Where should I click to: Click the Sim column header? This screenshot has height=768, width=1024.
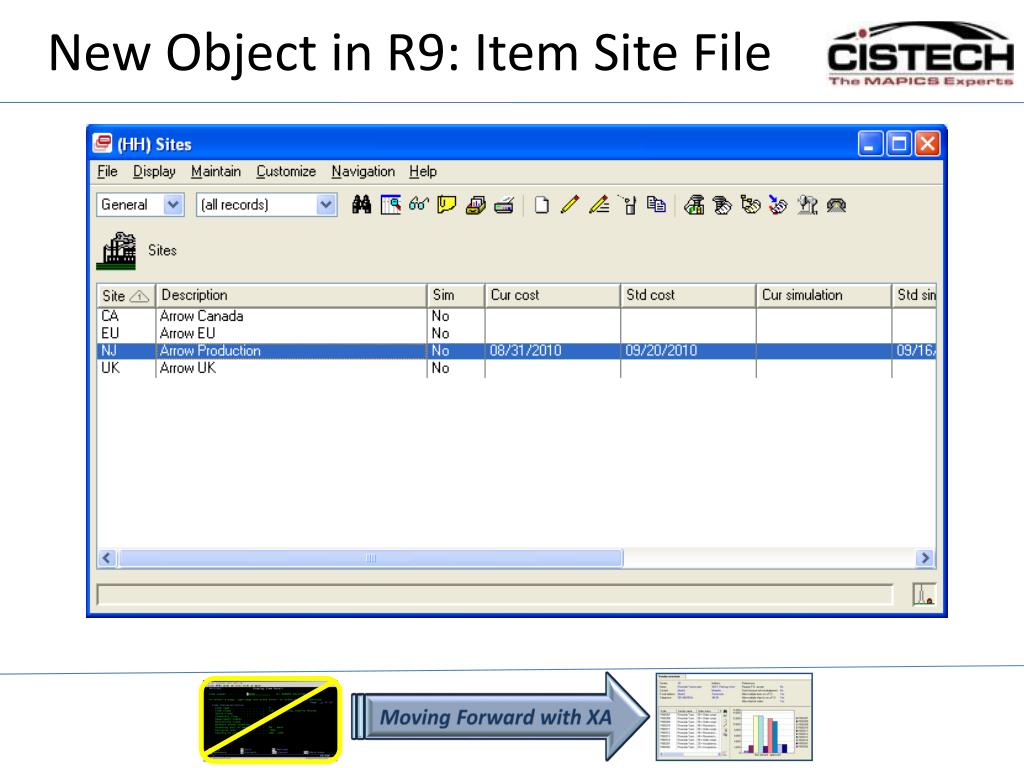click(456, 295)
